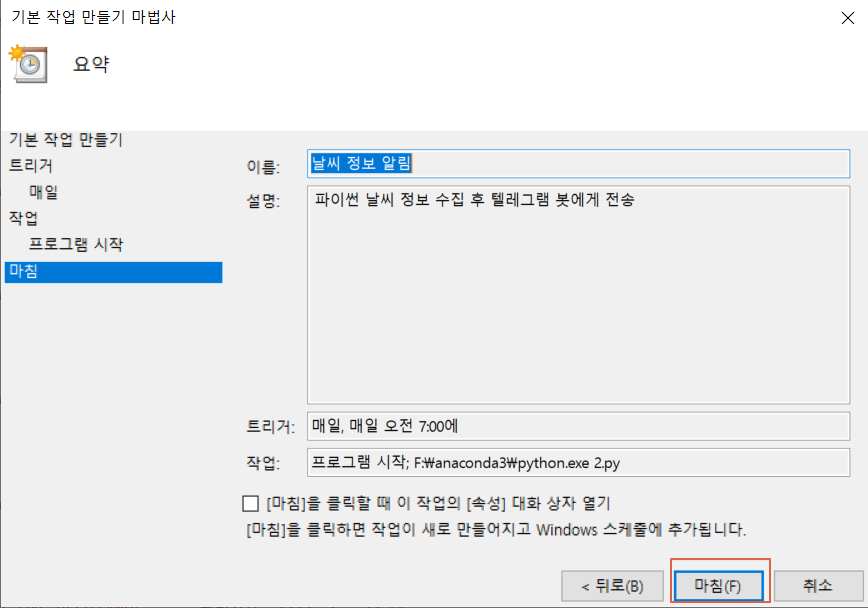Click the 설명: label

[264, 200]
